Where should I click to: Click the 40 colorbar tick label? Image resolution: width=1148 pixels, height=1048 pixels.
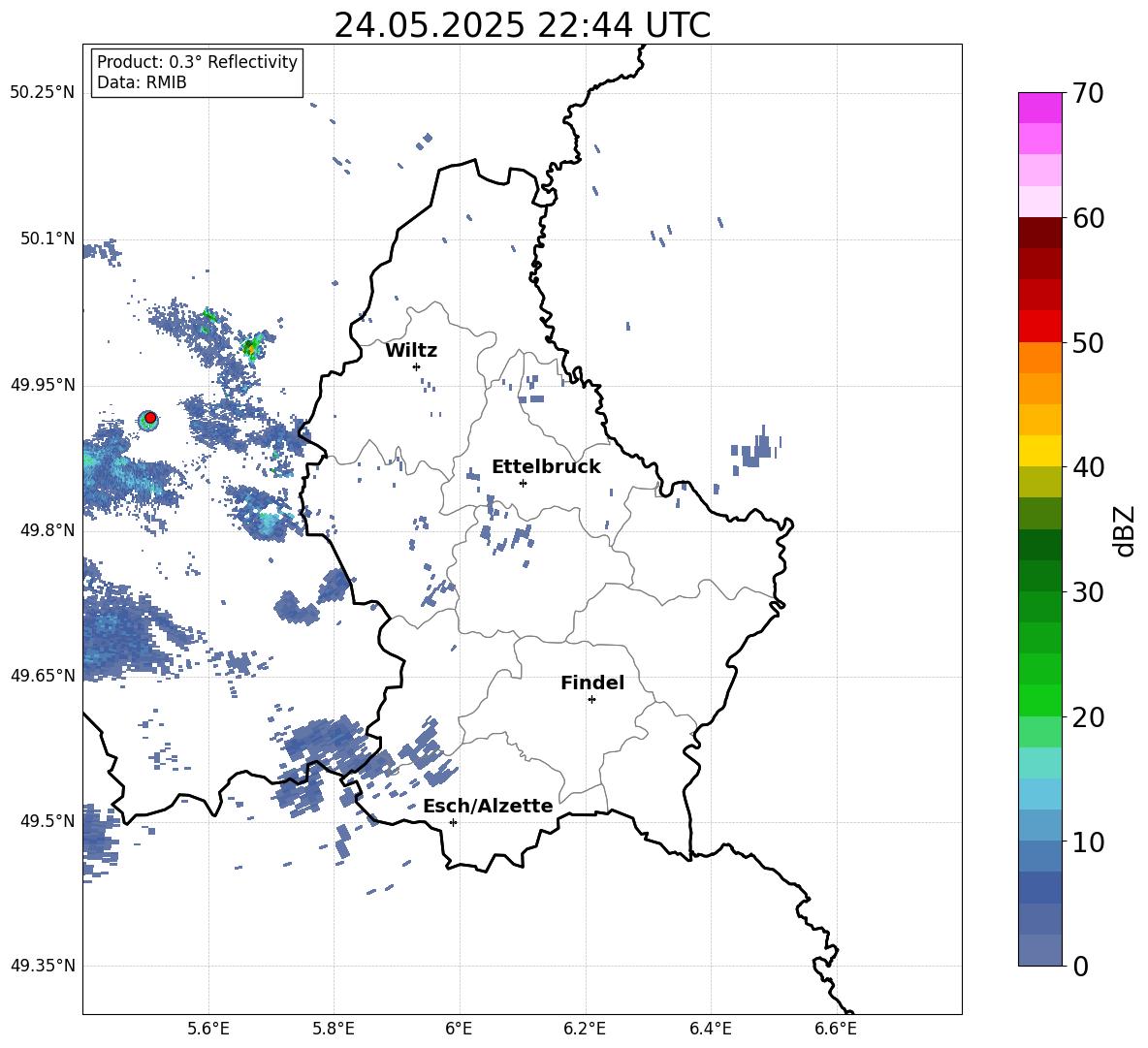(1088, 467)
